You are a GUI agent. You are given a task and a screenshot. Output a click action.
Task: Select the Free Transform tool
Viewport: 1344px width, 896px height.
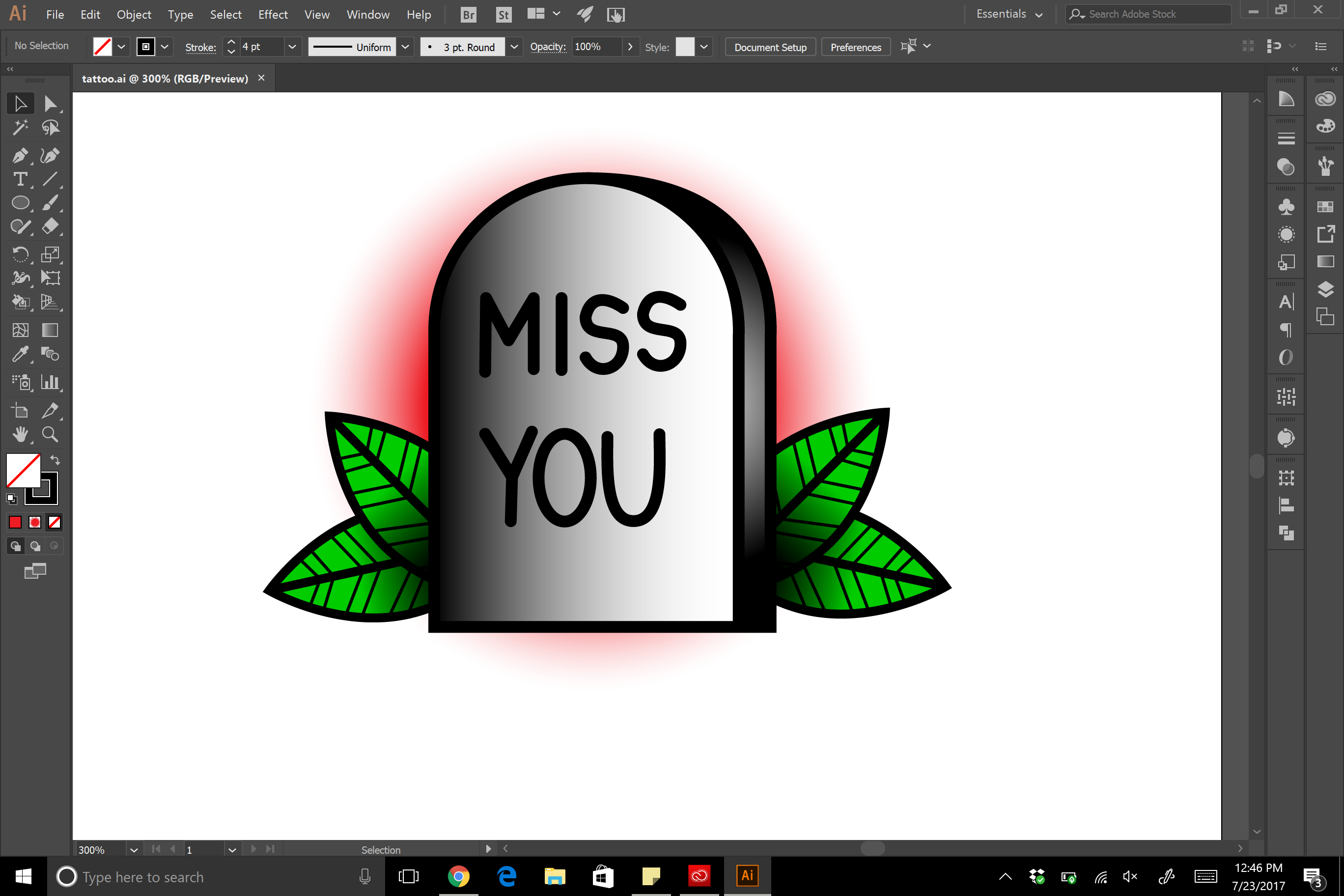[50, 279]
